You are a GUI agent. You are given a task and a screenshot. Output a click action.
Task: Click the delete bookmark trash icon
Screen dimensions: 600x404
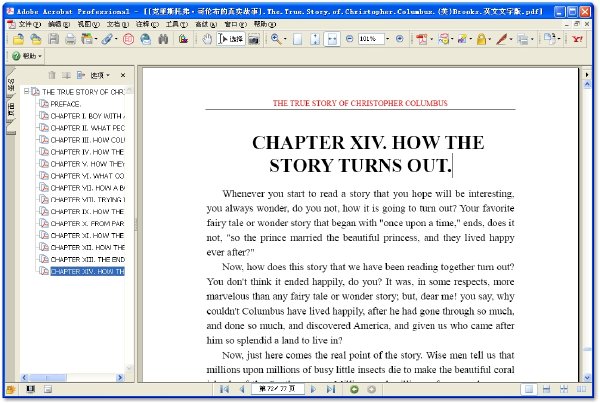(52, 75)
